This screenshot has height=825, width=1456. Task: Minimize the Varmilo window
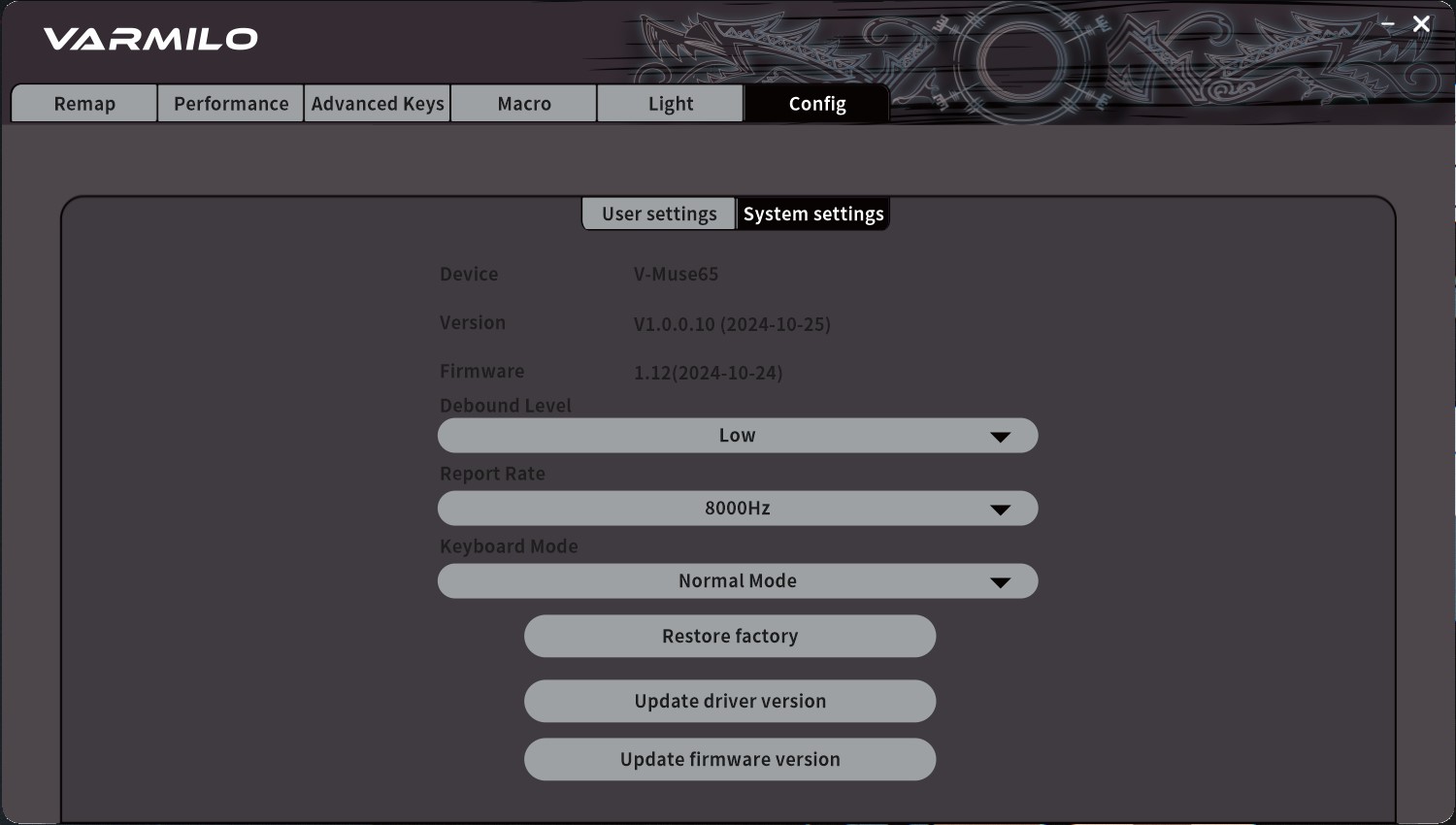(1388, 23)
